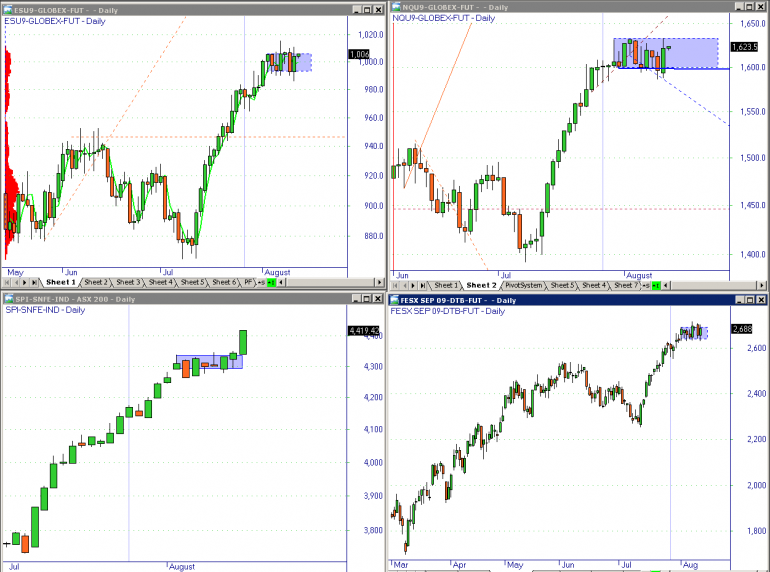770x572 pixels.
Task: Open the PivotSystem tab in NQU9 window
Action: [x=523, y=285]
